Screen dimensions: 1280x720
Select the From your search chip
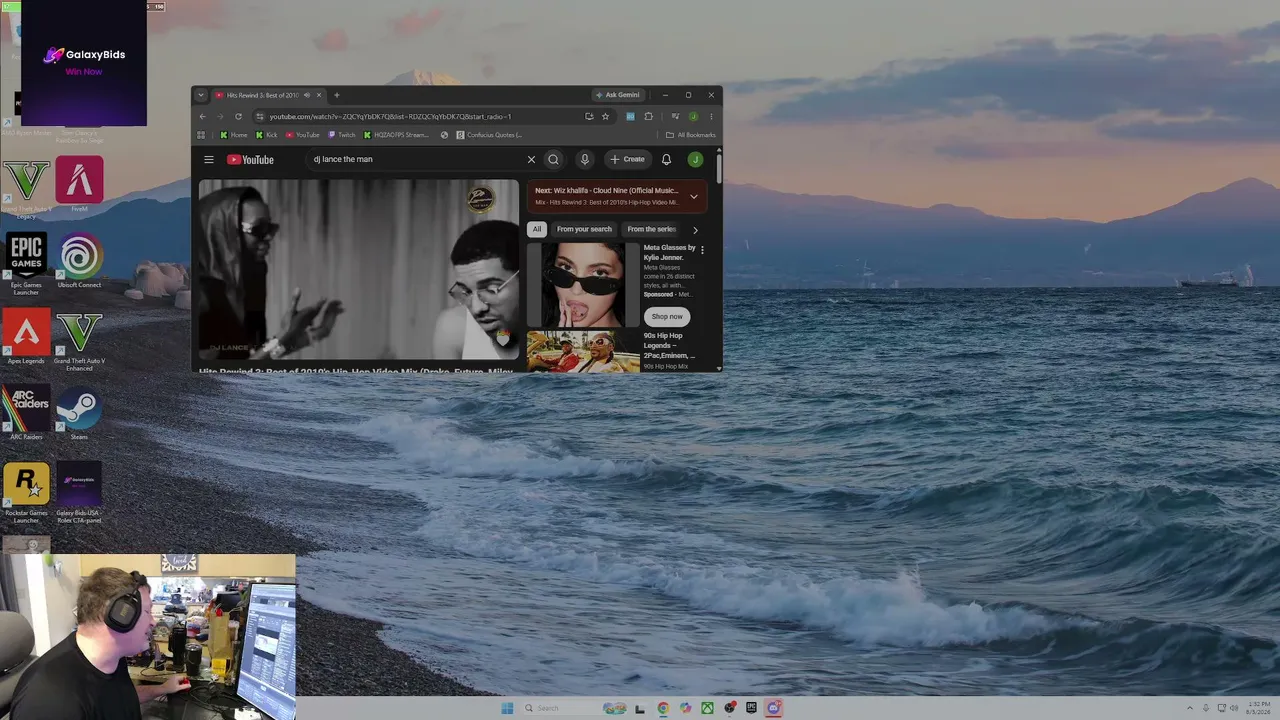click(584, 229)
